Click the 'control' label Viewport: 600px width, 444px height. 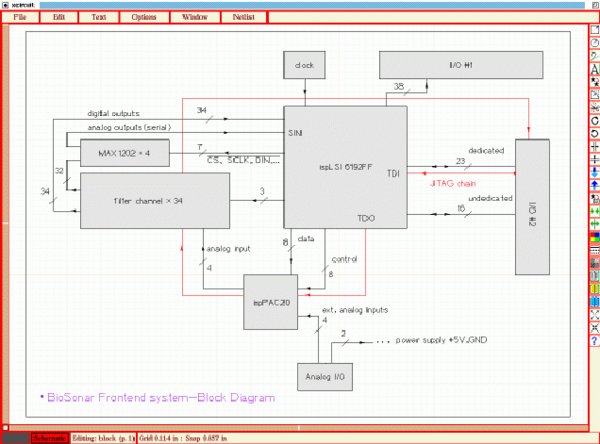344,260
